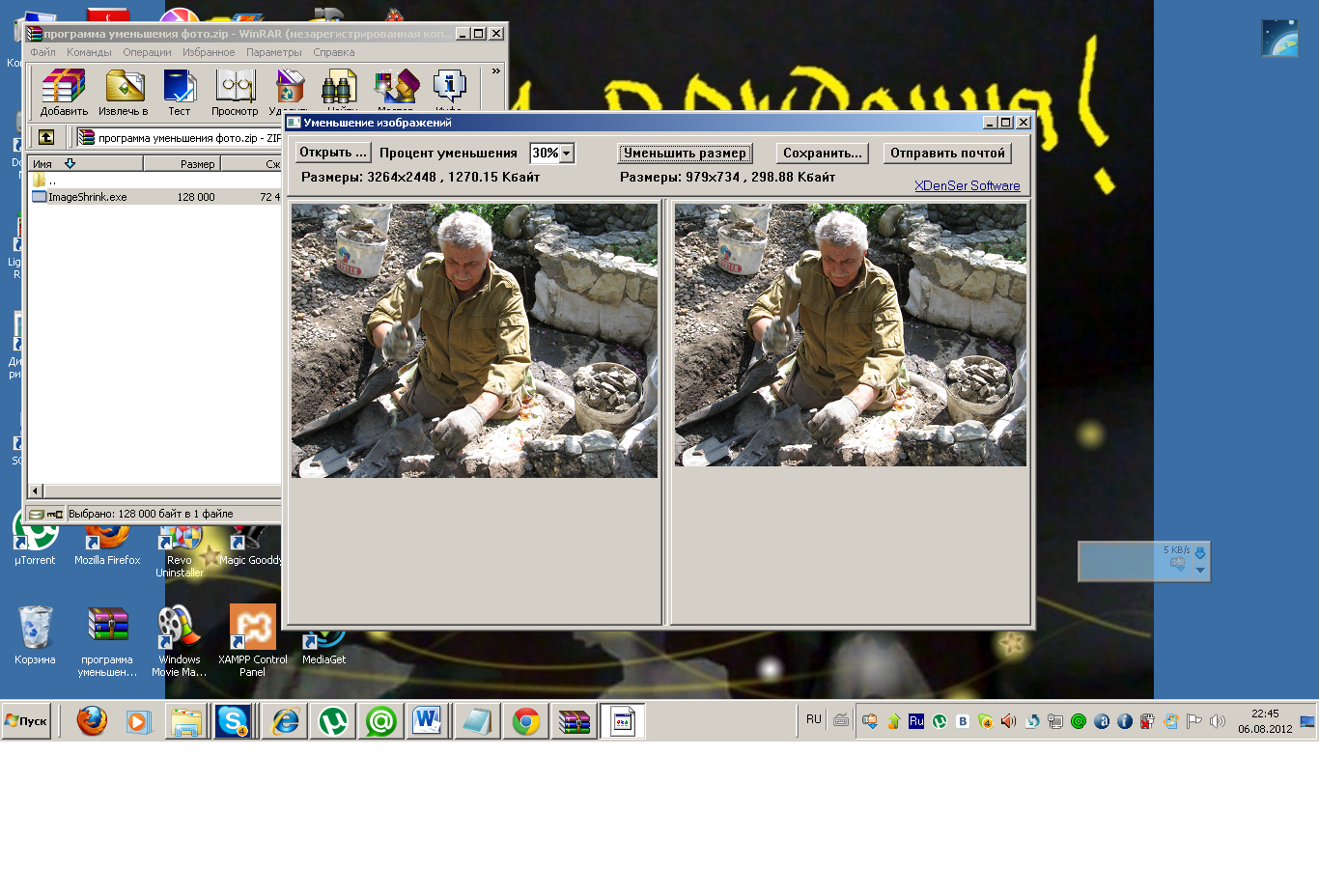1319x896 pixels.
Task: Click WinRAR's Тест (Test) toolbar icon
Action: 180,92
